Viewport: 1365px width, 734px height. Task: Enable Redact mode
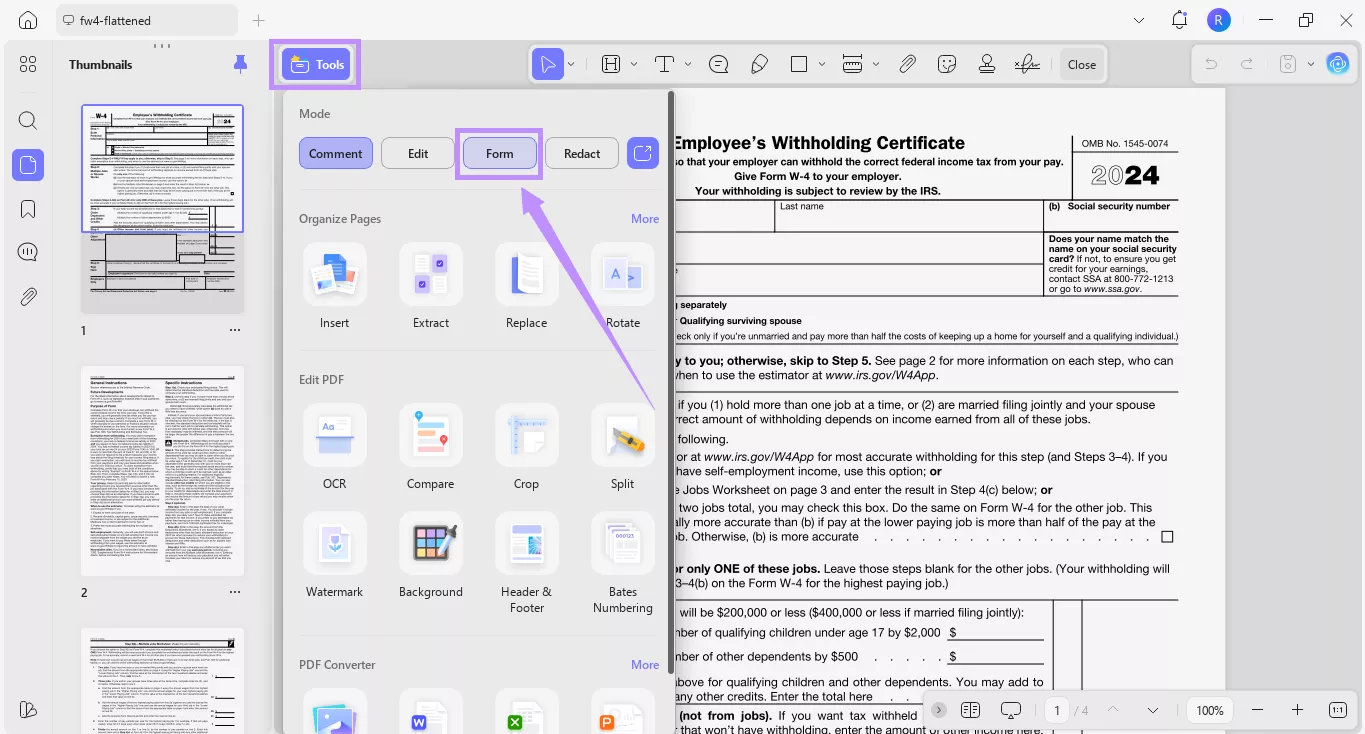click(581, 153)
